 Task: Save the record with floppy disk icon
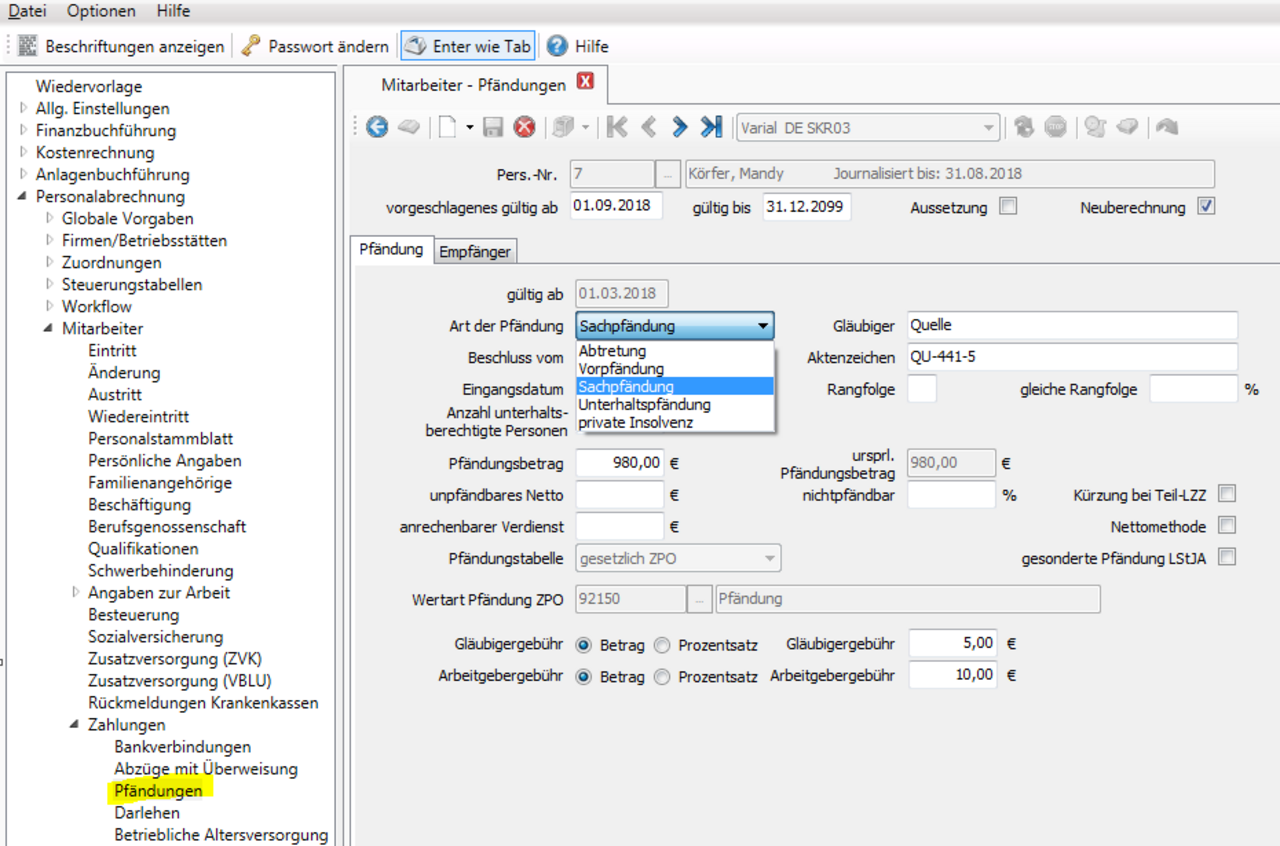point(493,127)
